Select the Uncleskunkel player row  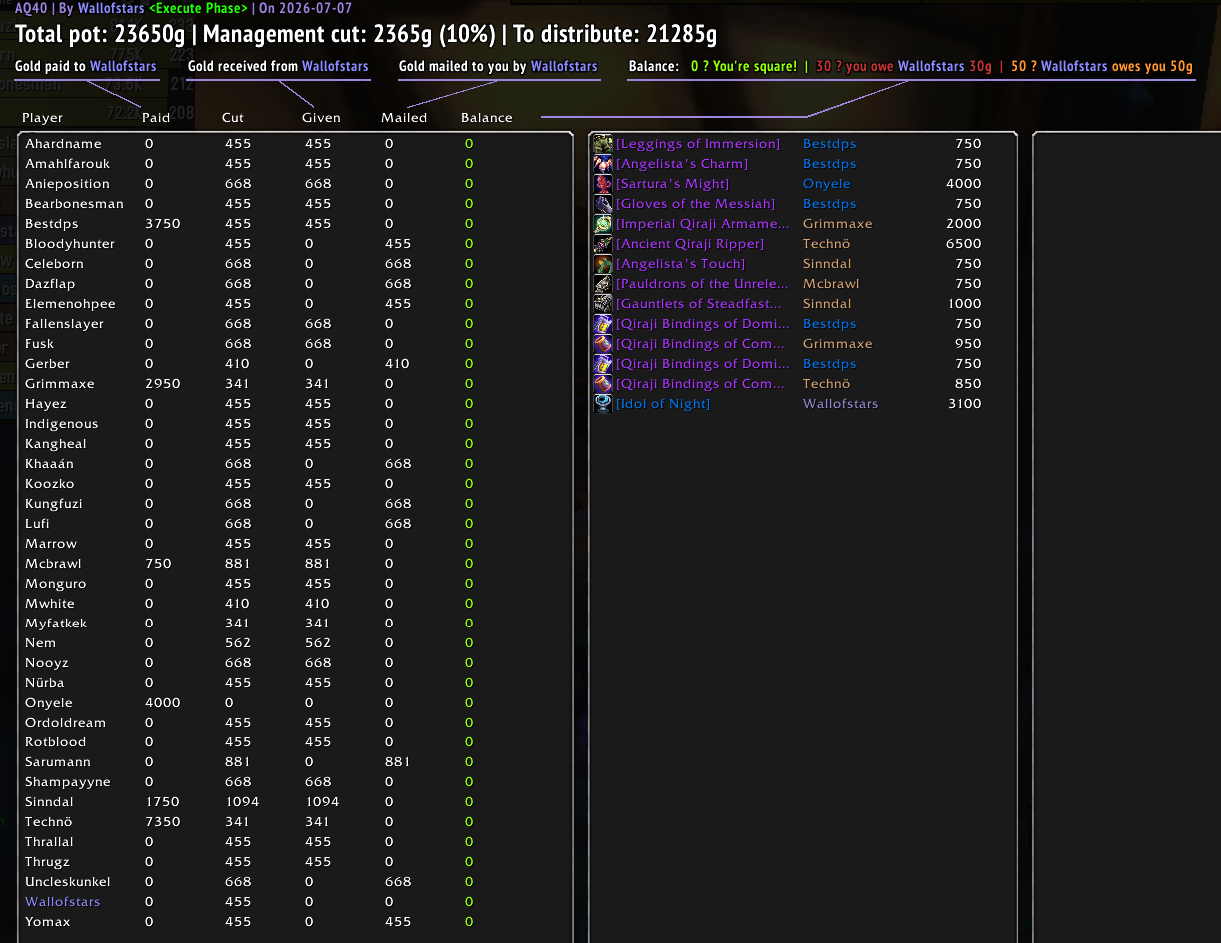coord(295,882)
